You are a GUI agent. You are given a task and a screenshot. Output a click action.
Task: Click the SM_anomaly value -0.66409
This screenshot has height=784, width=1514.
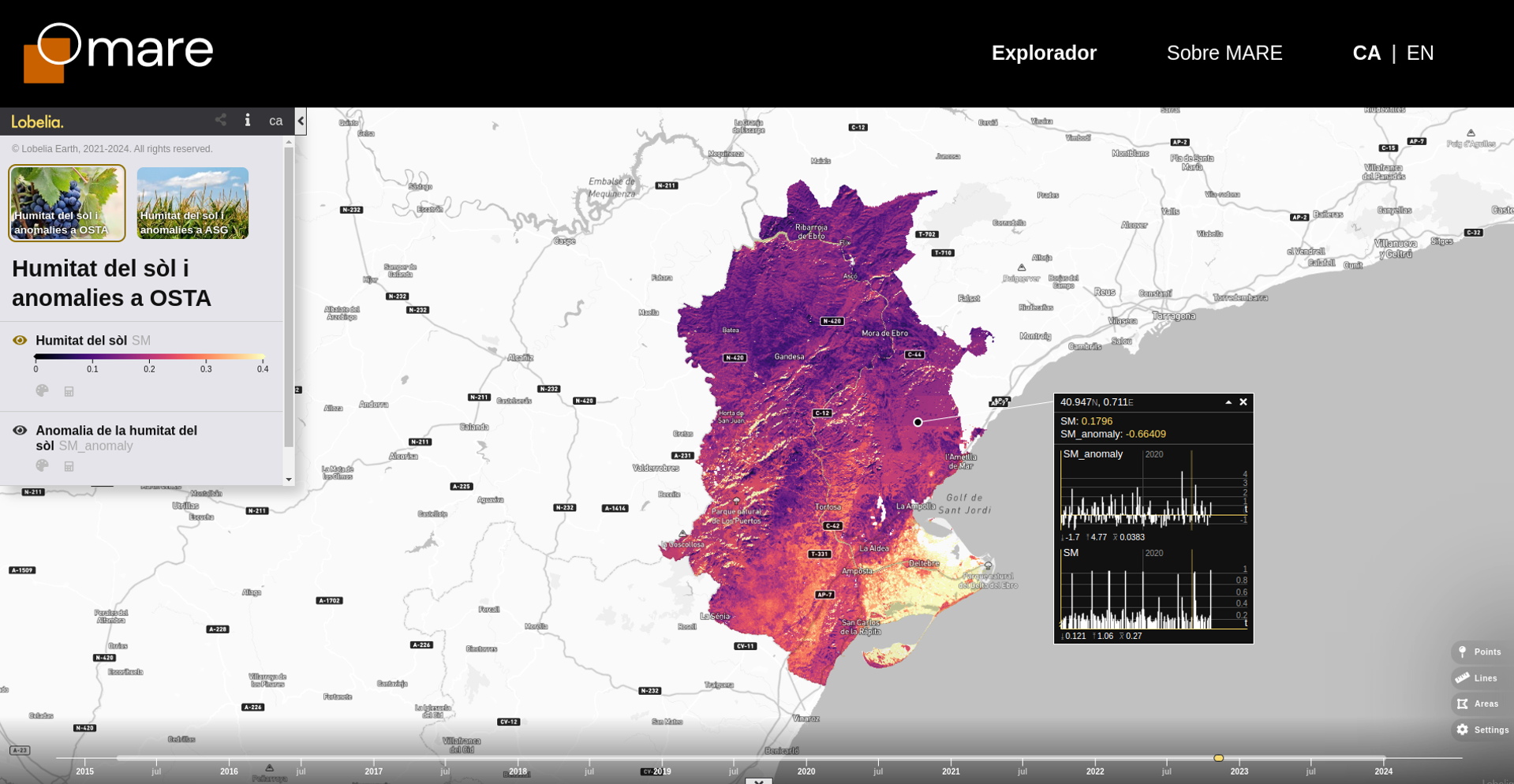click(x=1146, y=434)
